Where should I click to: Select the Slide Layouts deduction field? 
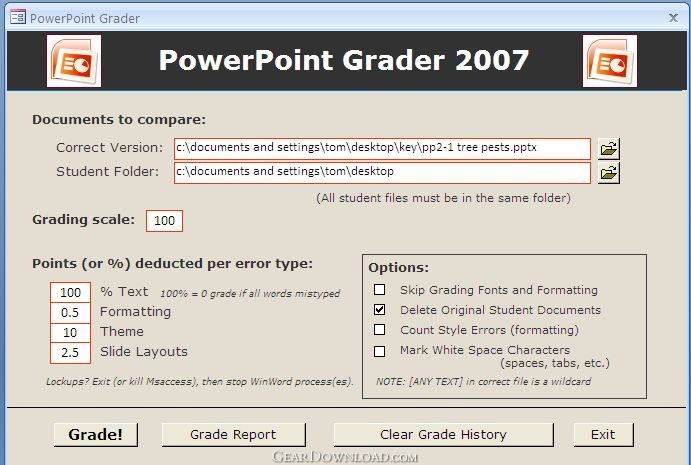tap(71, 353)
